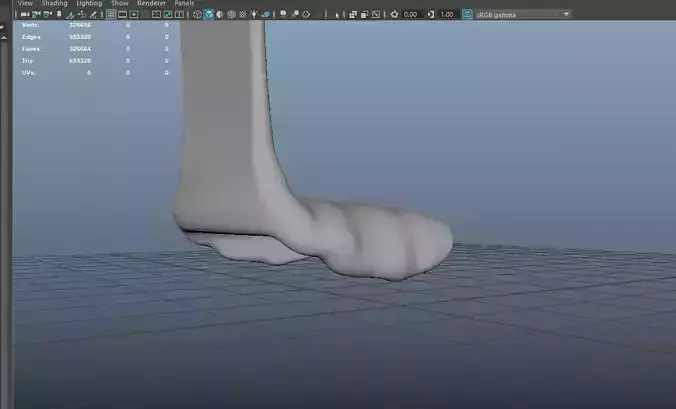Image resolution: width=676 pixels, height=409 pixels.
Task: Click the Isolate Select icon
Action: click(x=337, y=15)
